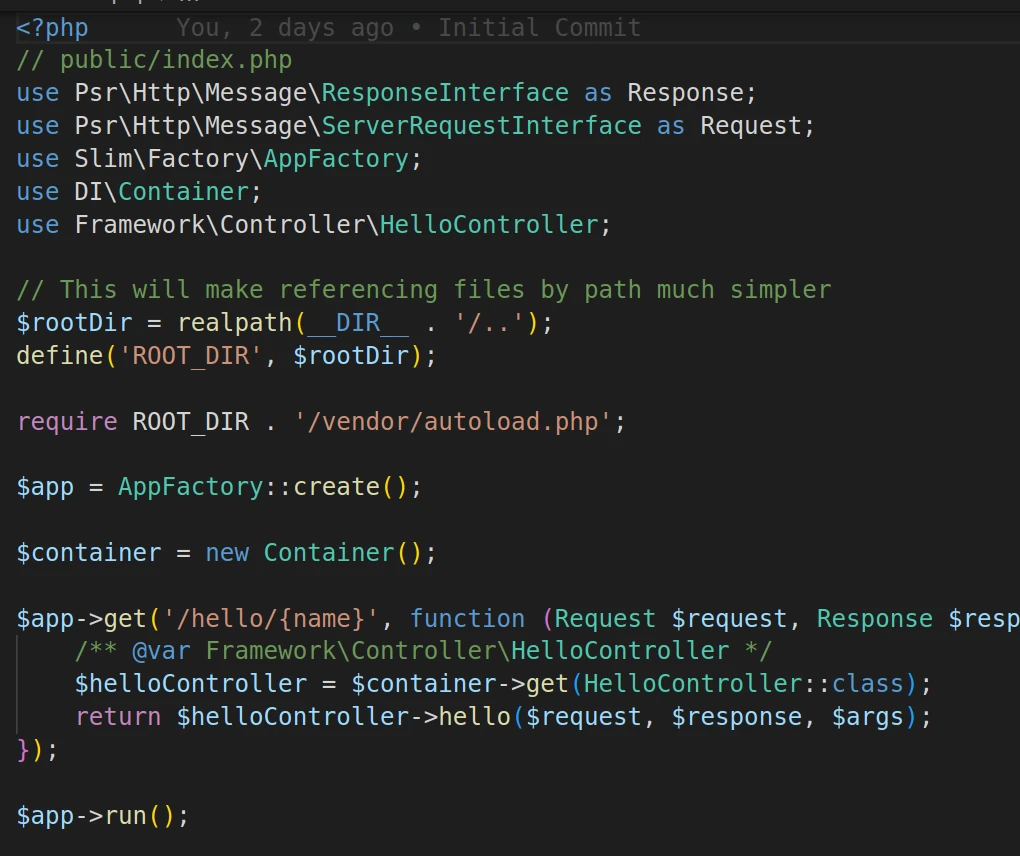The width and height of the screenshot is (1020, 856).
Task: Click ResponseInterface in the use statement
Action: (x=445, y=93)
